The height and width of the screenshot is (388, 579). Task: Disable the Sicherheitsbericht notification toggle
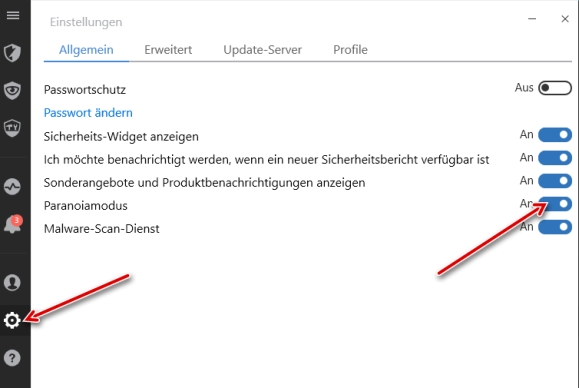pyautogui.click(x=555, y=158)
